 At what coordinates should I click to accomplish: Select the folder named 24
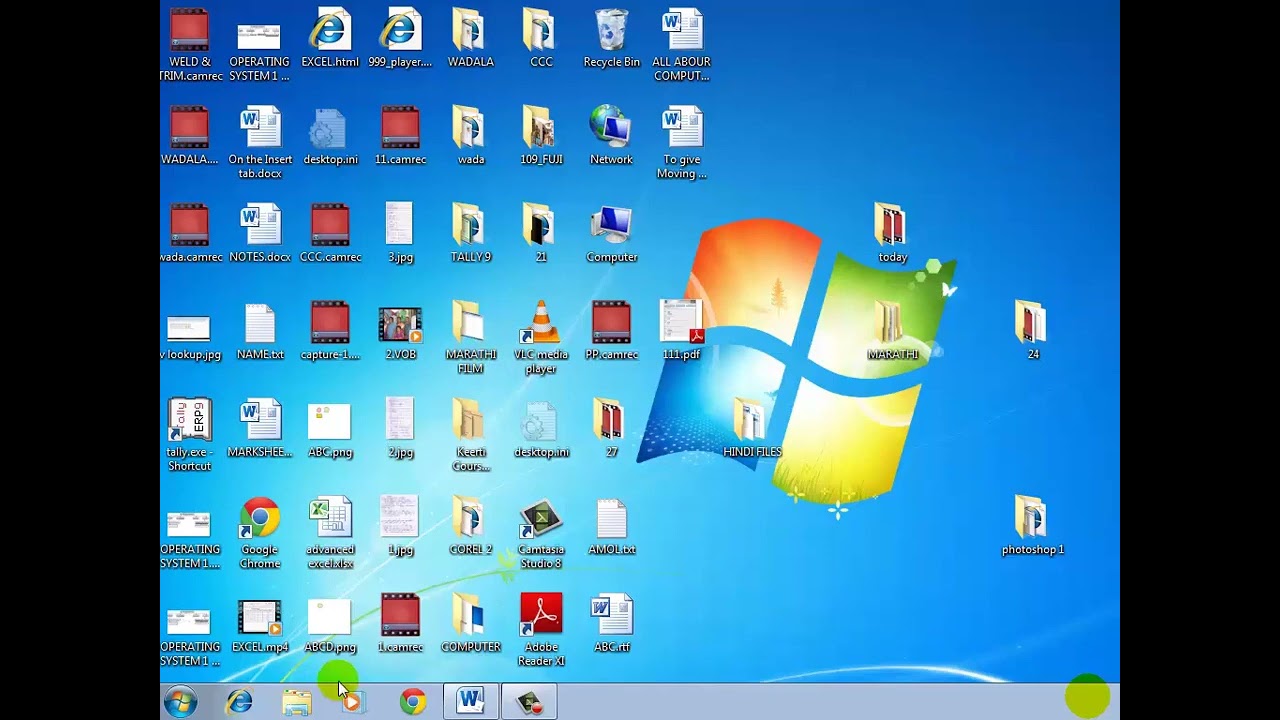coord(1032,331)
